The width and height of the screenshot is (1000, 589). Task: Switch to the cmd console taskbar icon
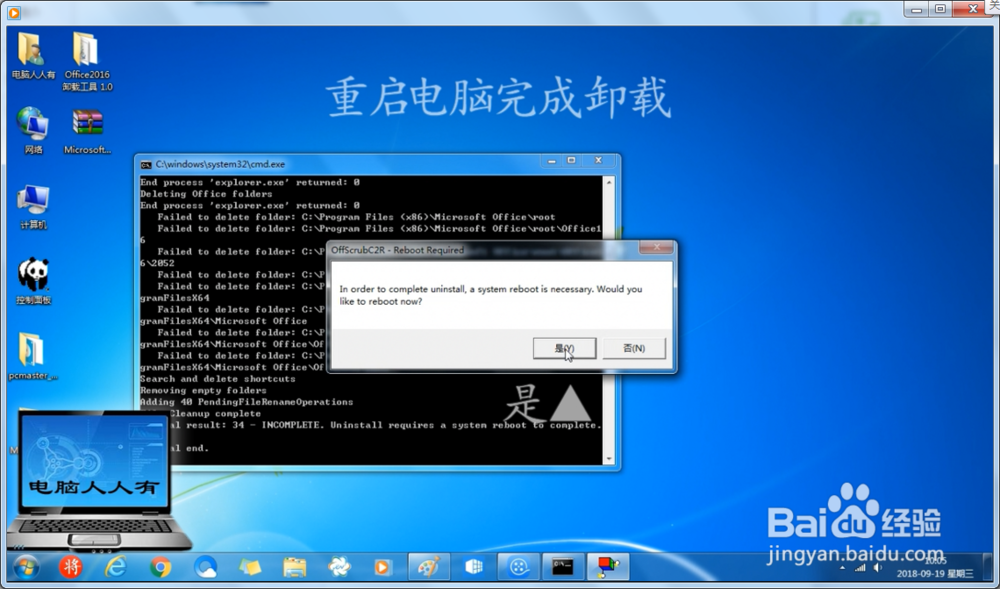563,567
